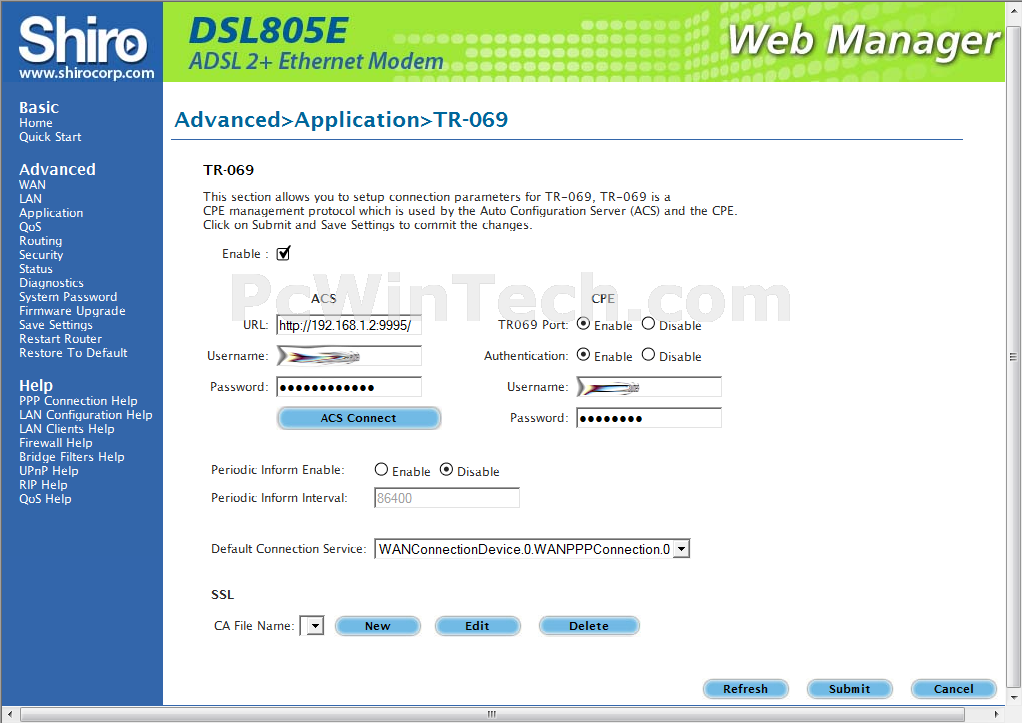Open LAN Configuration Help
This screenshot has height=723, width=1022.
pos(86,415)
